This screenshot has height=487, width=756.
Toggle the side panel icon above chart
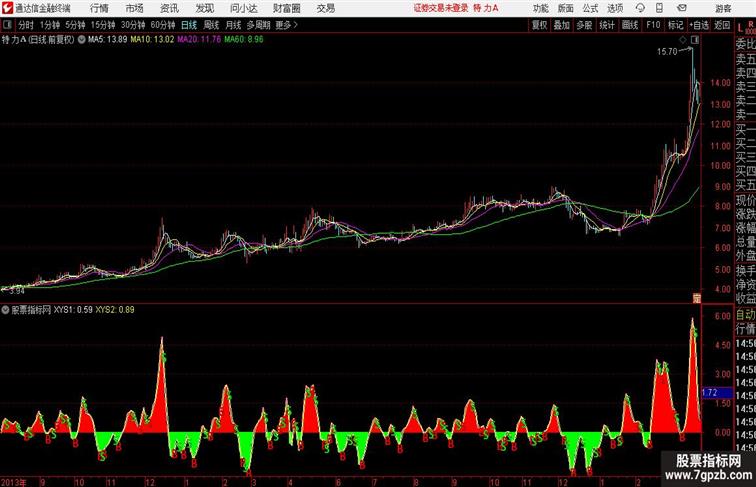pos(695,40)
